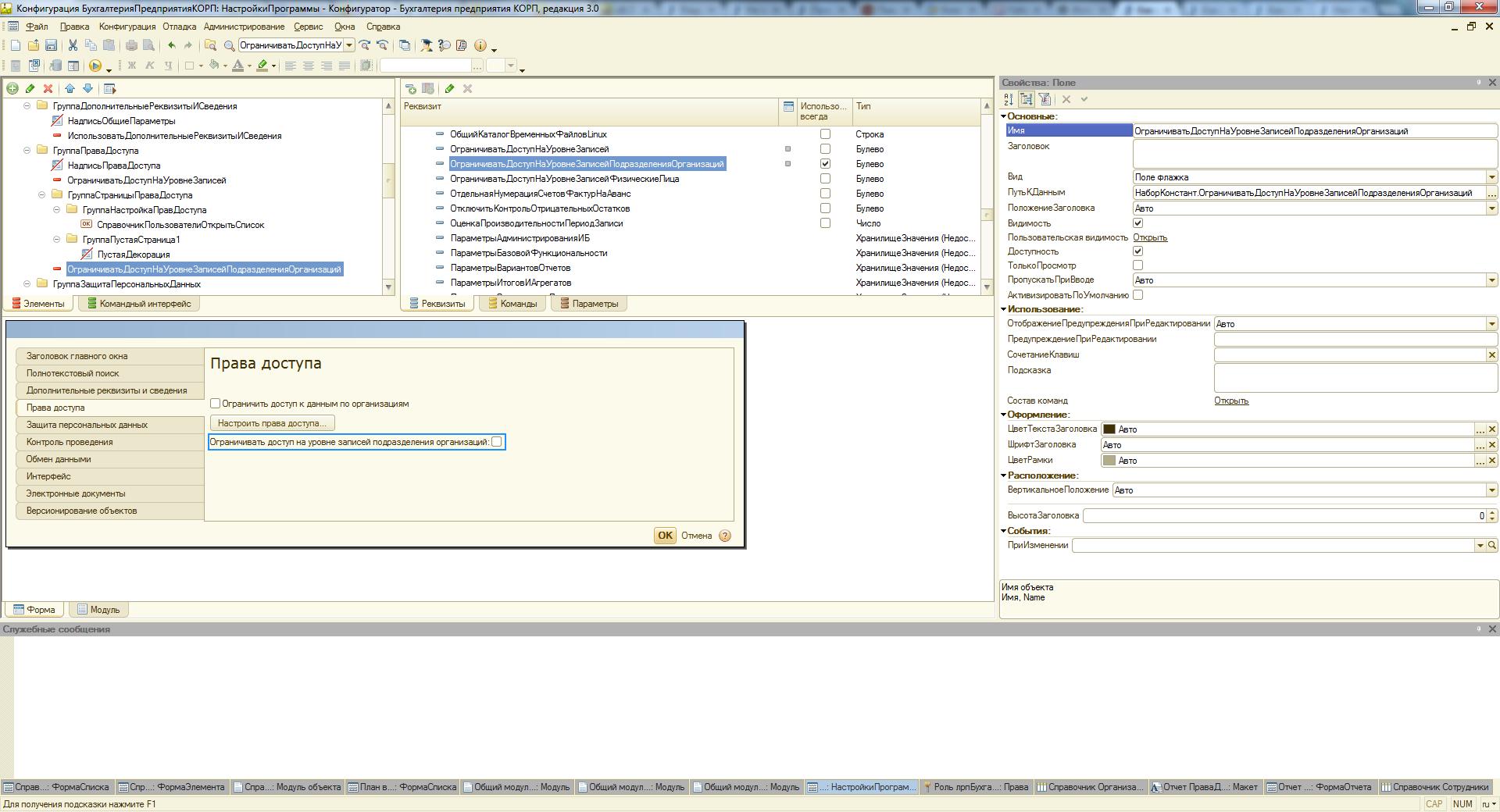Open ОтображениеПредупрежденияПриРедактировании dropdown

(x=1492, y=324)
